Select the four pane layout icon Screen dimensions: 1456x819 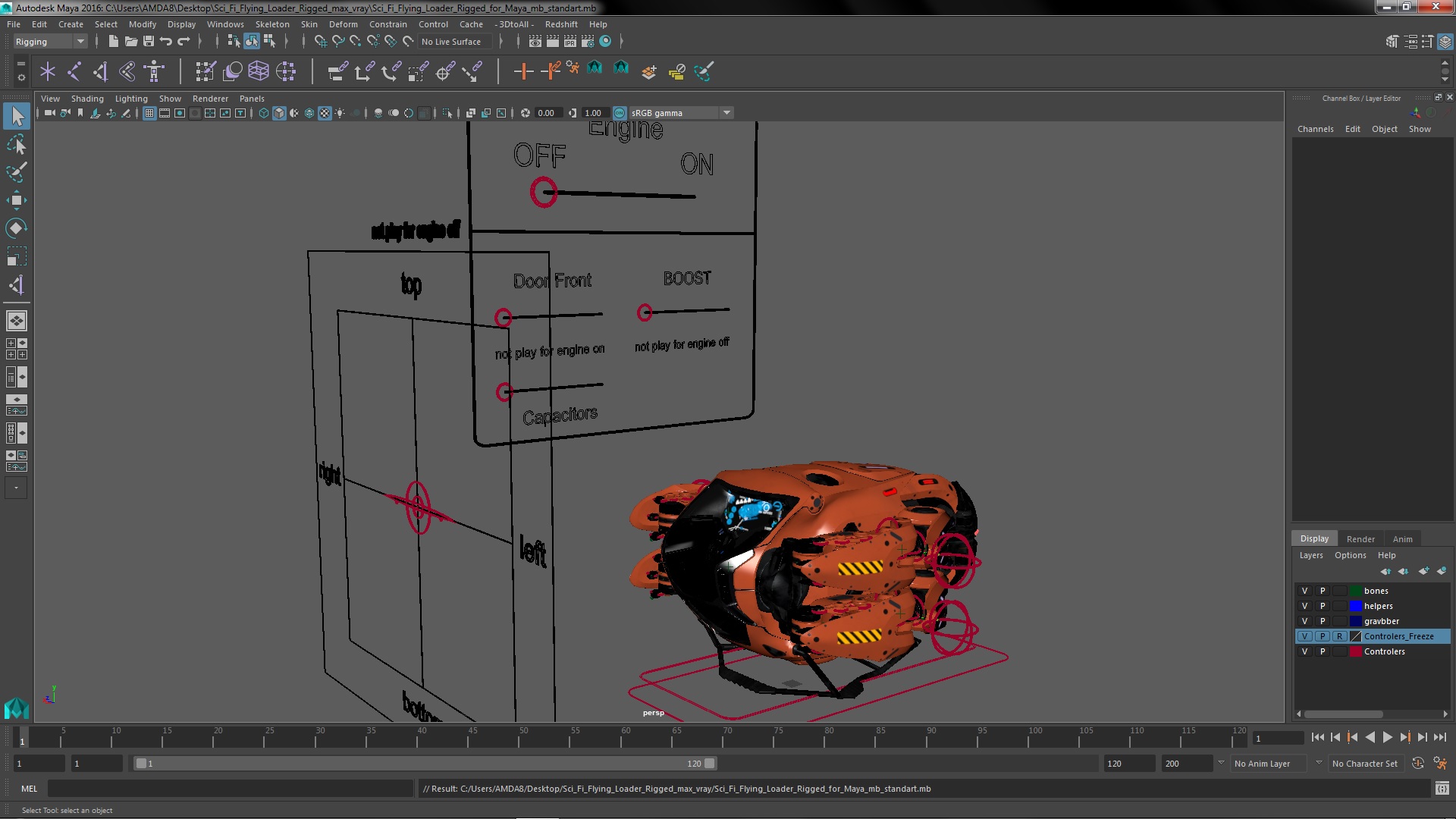(17, 349)
